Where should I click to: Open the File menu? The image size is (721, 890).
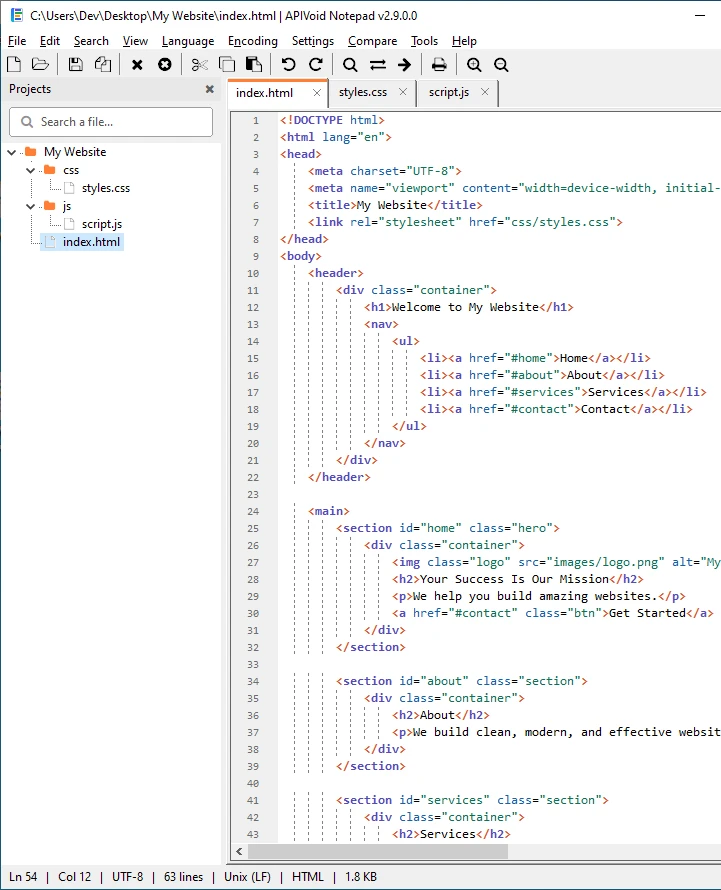(x=17, y=41)
